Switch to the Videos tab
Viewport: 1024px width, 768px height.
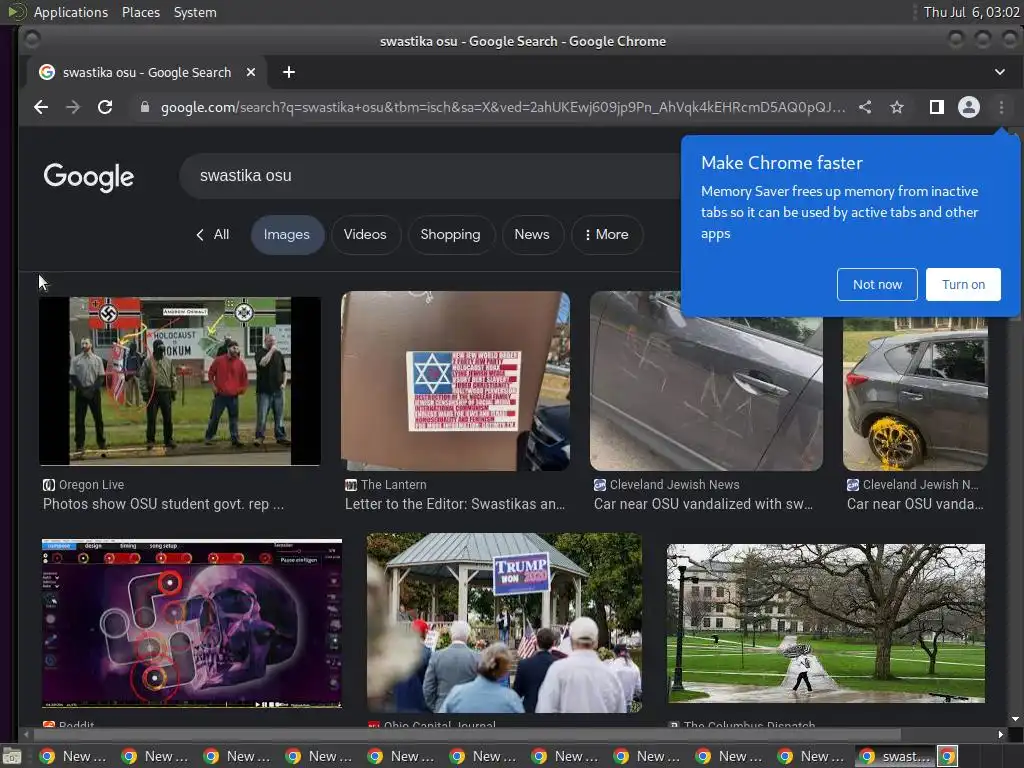pos(365,234)
